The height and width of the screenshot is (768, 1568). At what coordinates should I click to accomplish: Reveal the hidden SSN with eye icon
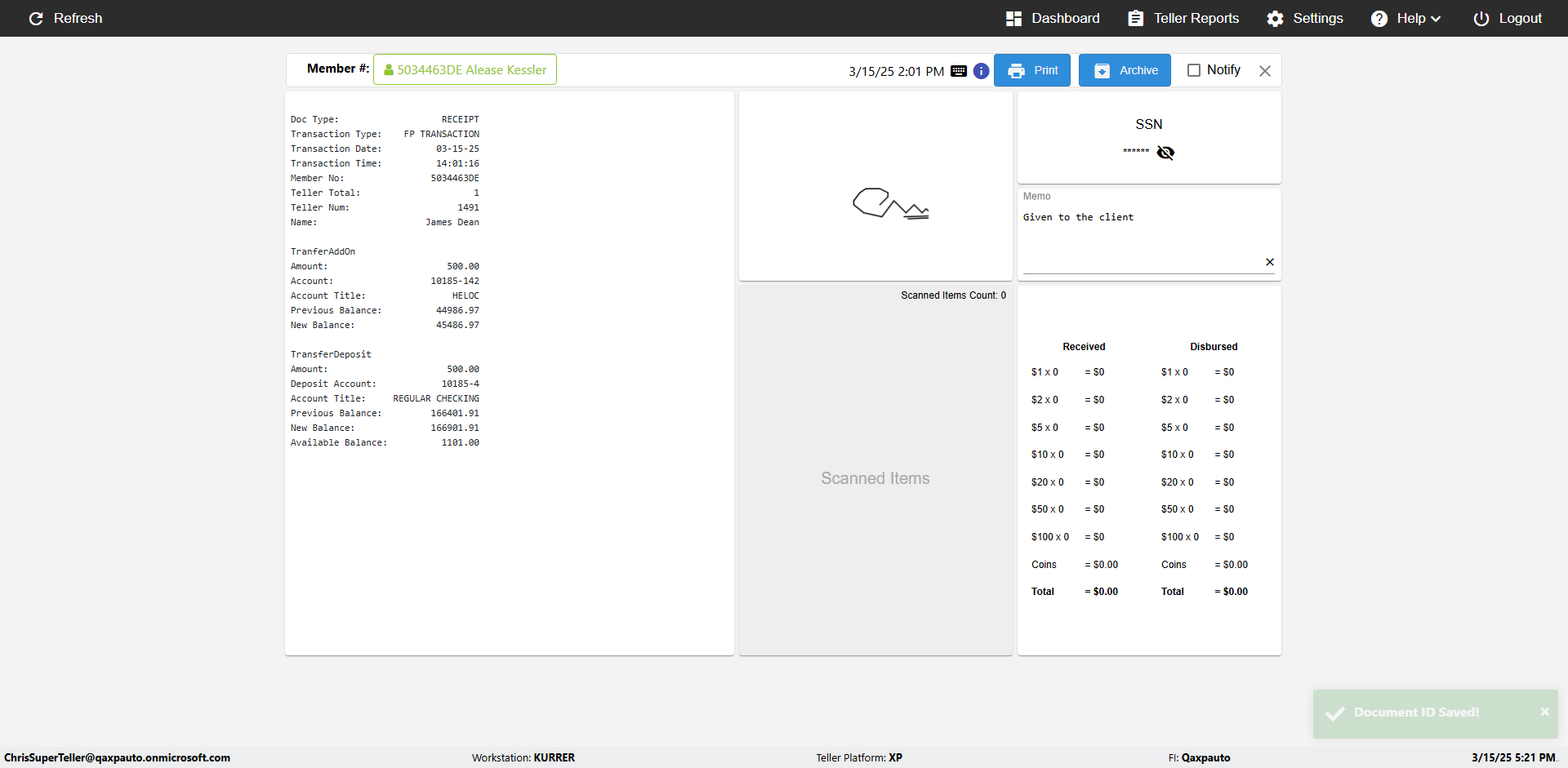1165,153
